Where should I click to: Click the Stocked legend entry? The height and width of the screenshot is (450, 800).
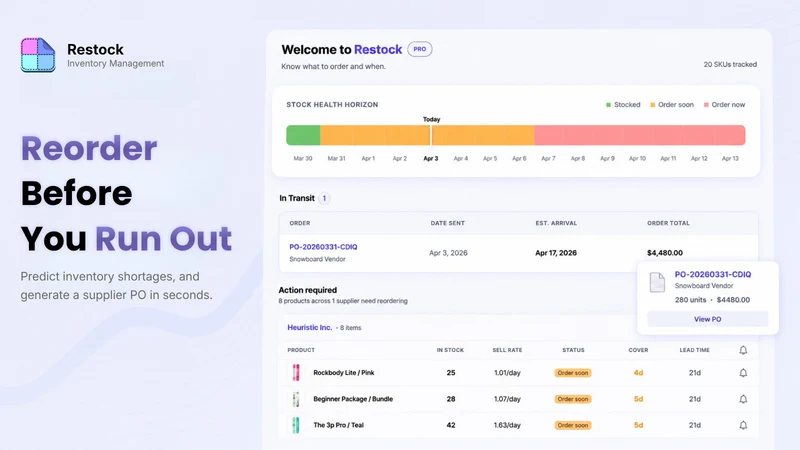[623, 105]
